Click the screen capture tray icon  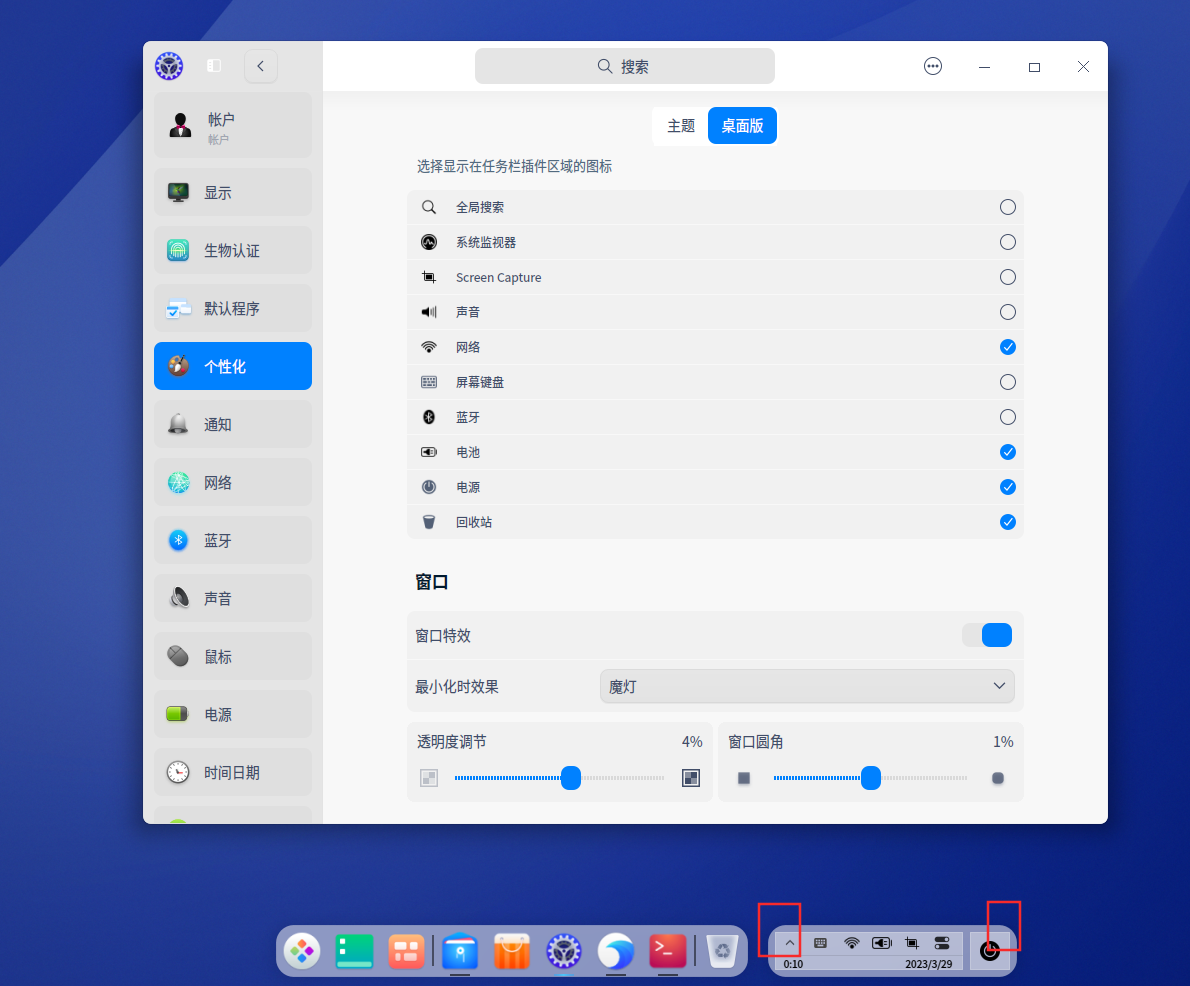coord(911,943)
